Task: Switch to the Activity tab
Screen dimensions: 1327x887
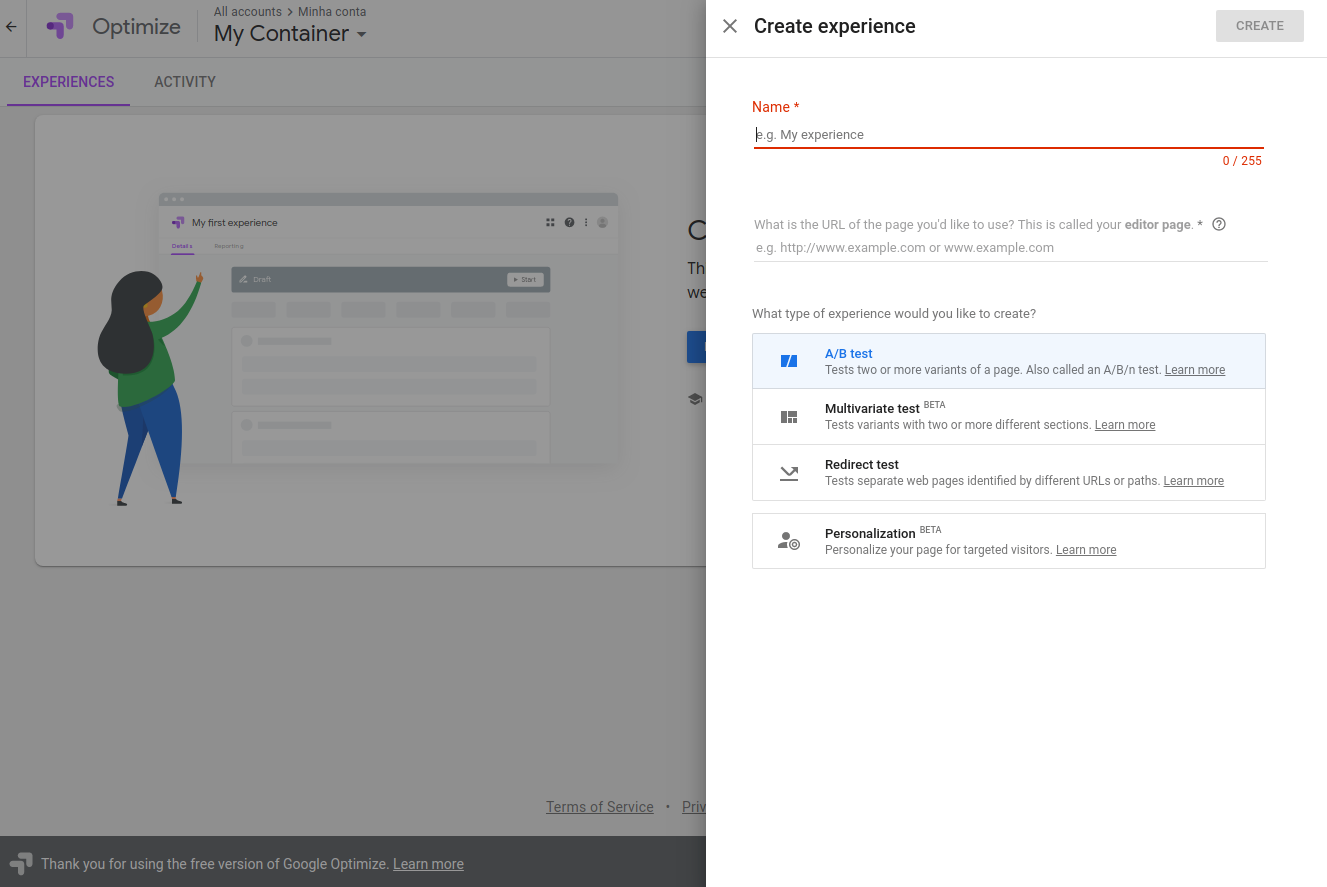Action: click(185, 82)
